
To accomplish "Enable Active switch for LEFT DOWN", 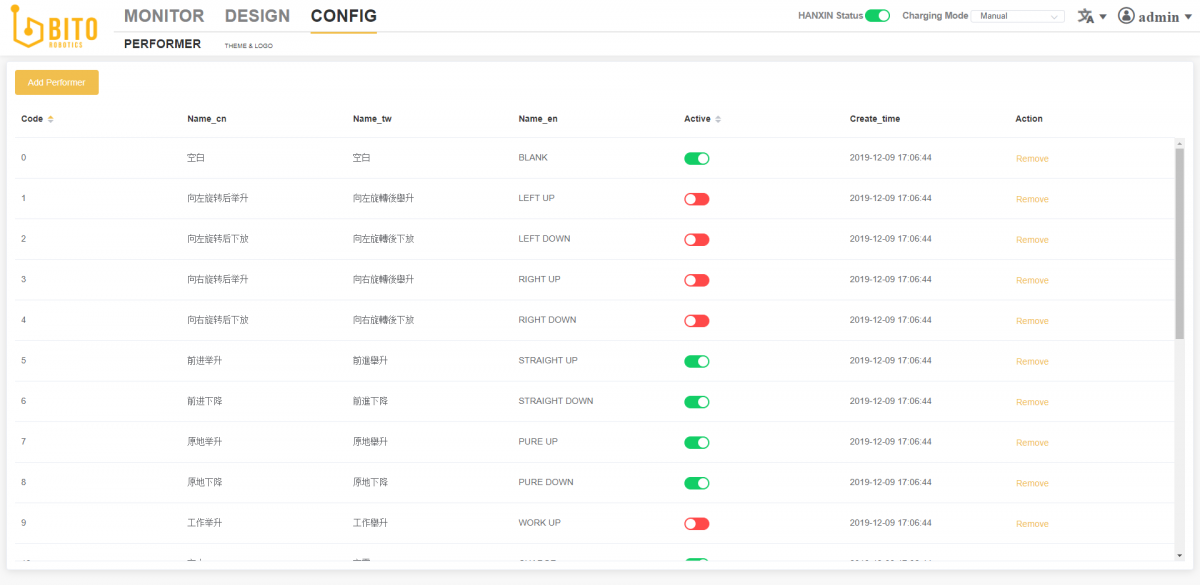I will click(697, 239).
